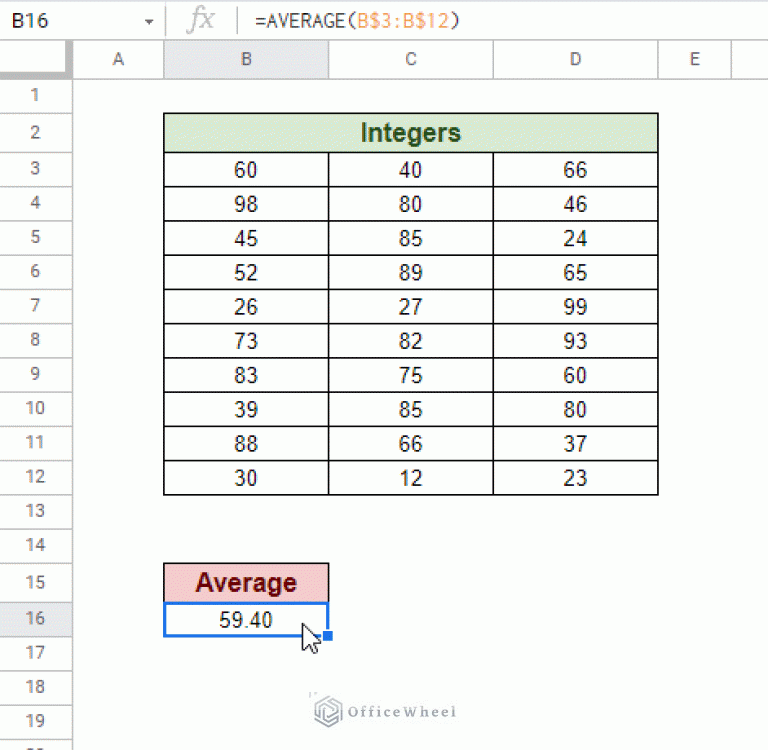Click cell D11 containing 37
768x750 pixels.
(575, 443)
